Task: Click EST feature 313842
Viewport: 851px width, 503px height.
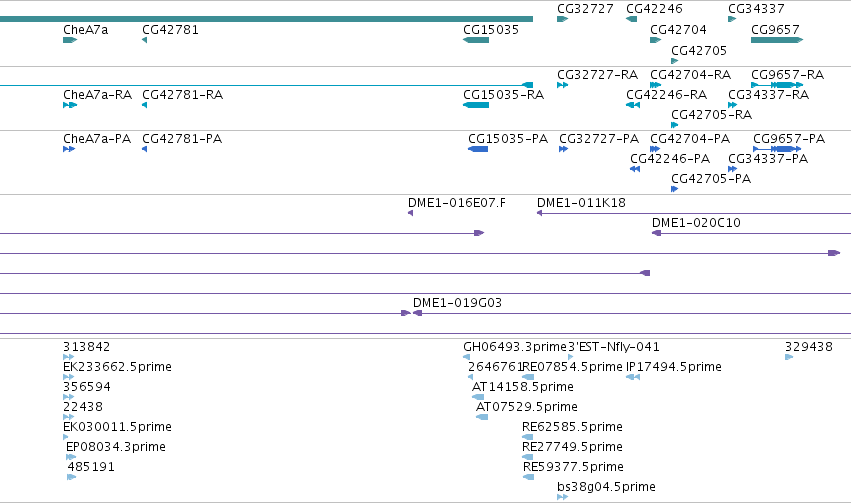Action: pos(86,347)
